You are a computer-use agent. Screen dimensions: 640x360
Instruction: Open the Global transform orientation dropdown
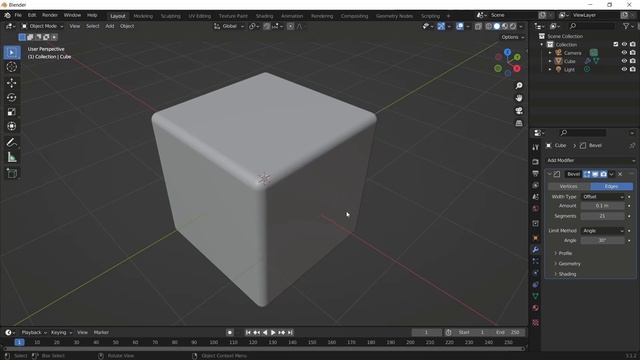coord(229,26)
